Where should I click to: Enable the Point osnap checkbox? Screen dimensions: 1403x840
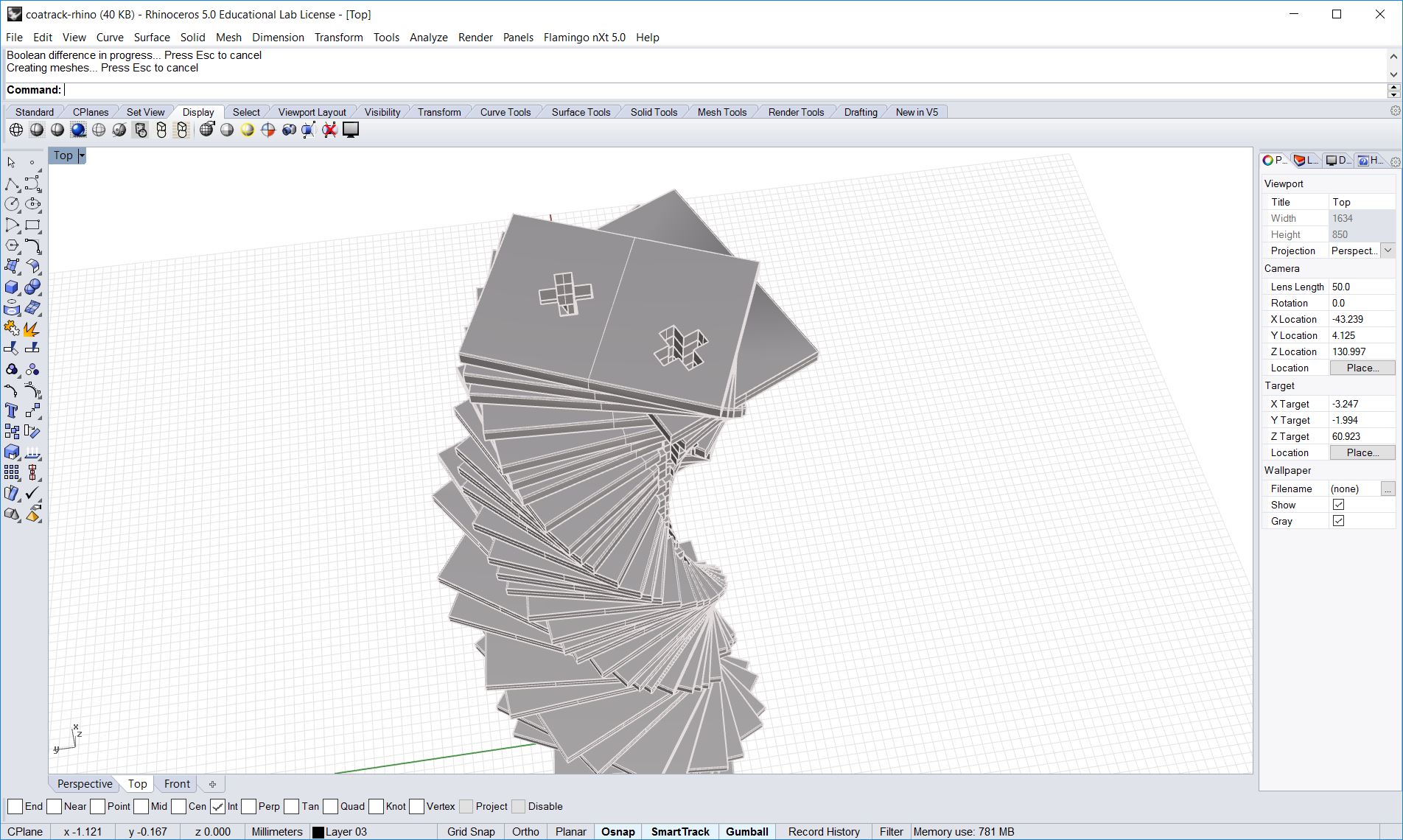point(97,806)
